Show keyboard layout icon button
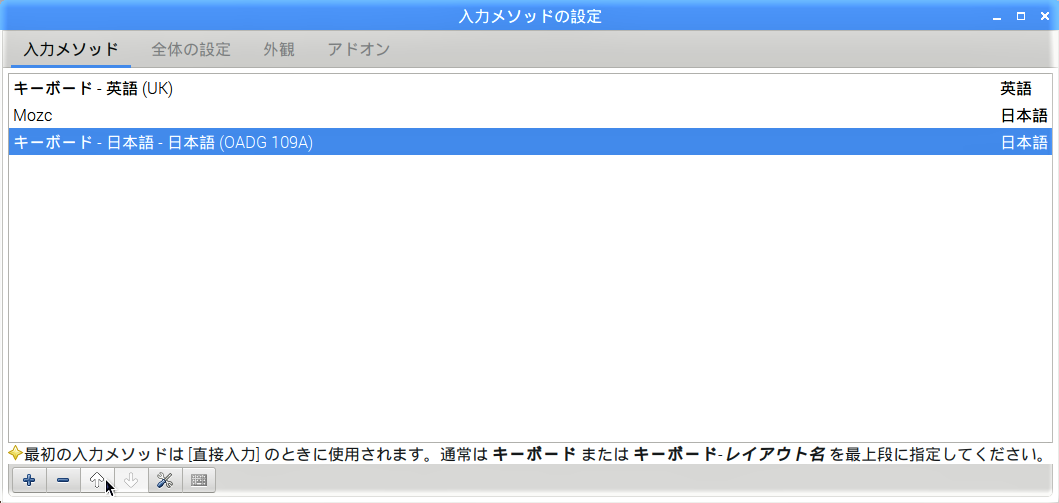The height and width of the screenshot is (503, 1059). point(199,480)
